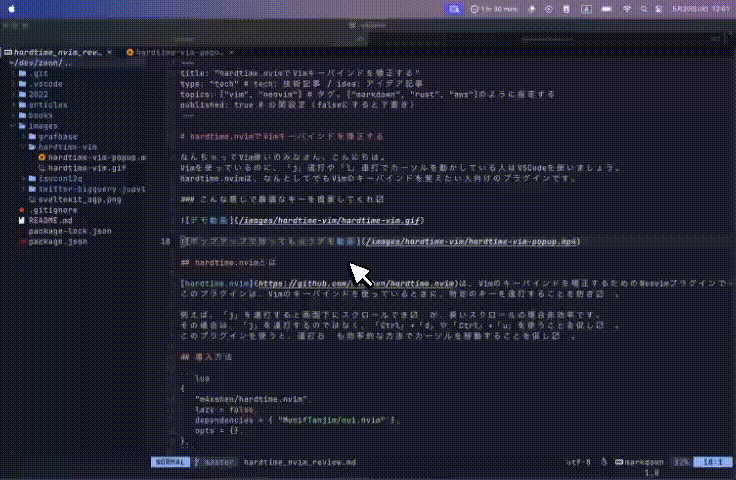This screenshot has width=736, height=480.
Task: Expand the grafbase folder arrow
Action: point(23,137)
